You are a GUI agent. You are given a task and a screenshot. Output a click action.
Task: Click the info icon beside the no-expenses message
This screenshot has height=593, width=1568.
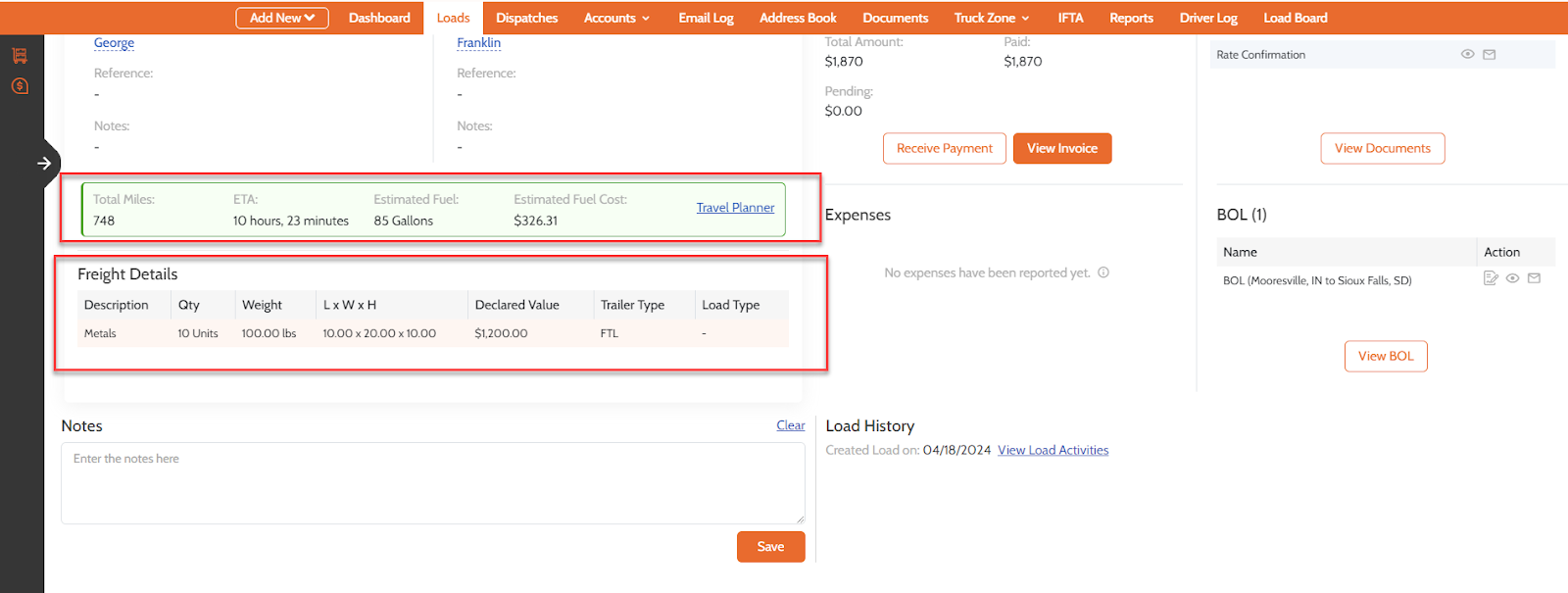[x=1103, y=272]
